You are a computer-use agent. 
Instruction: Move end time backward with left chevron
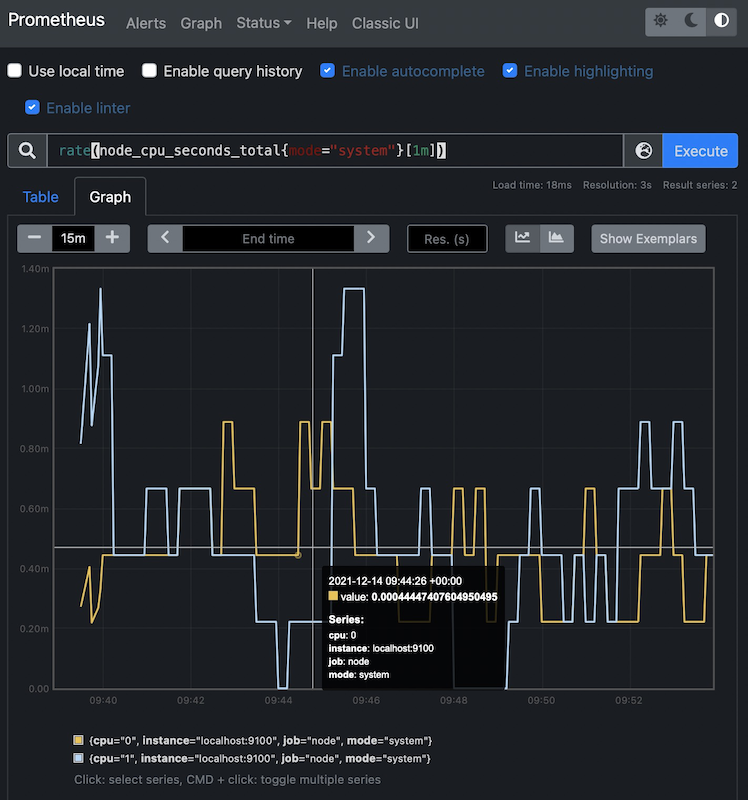coord(165,238)
